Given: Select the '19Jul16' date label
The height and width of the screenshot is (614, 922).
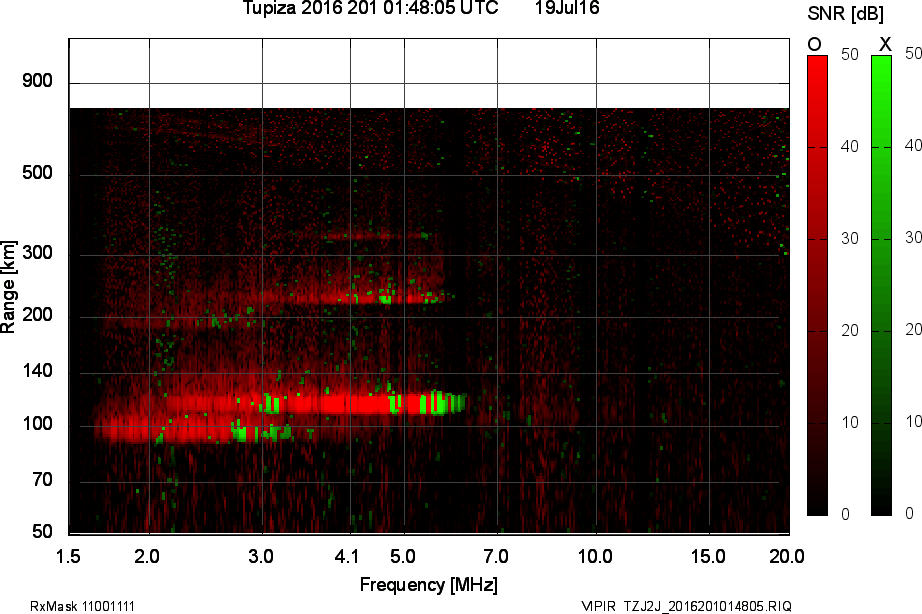Looking at the screenshot, I should pyautogui.click(x=567, y=9).
